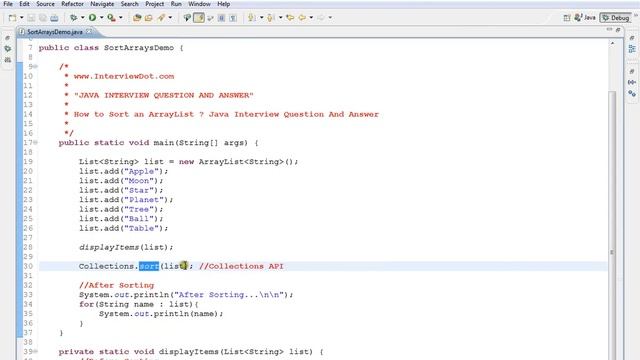Image resolution: width=640 pixels, height=360 pixels.
Task: Click the Print toolbar icon
Action: pos(54,18)
